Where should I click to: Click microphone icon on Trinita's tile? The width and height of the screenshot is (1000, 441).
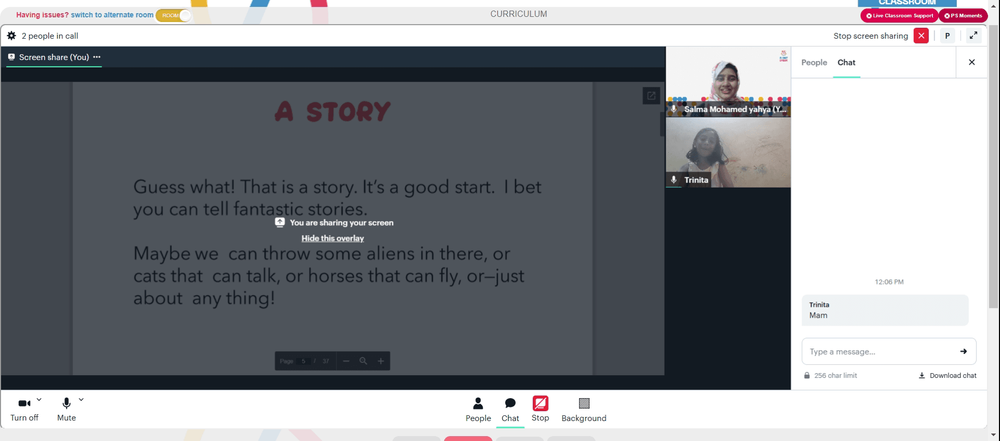673,180
